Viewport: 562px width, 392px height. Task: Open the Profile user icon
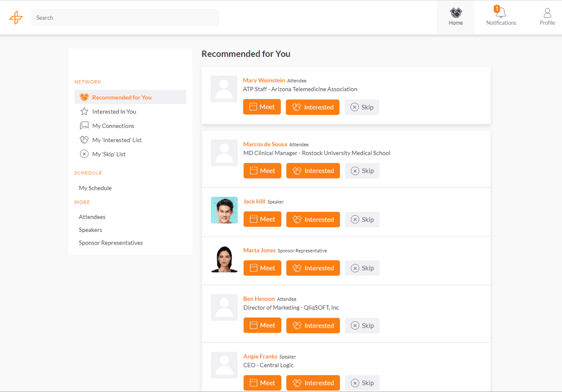coord(547,17)
